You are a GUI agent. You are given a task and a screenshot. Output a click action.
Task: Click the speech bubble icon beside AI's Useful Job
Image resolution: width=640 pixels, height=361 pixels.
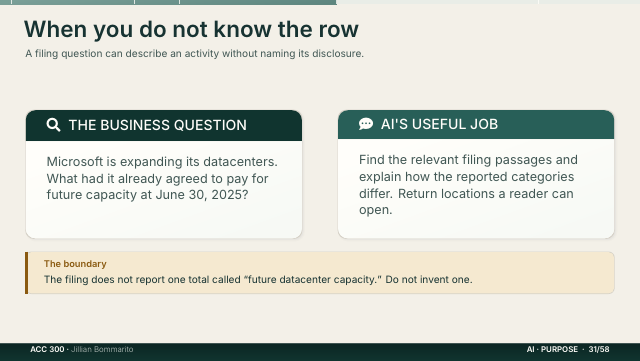(366, 123)
